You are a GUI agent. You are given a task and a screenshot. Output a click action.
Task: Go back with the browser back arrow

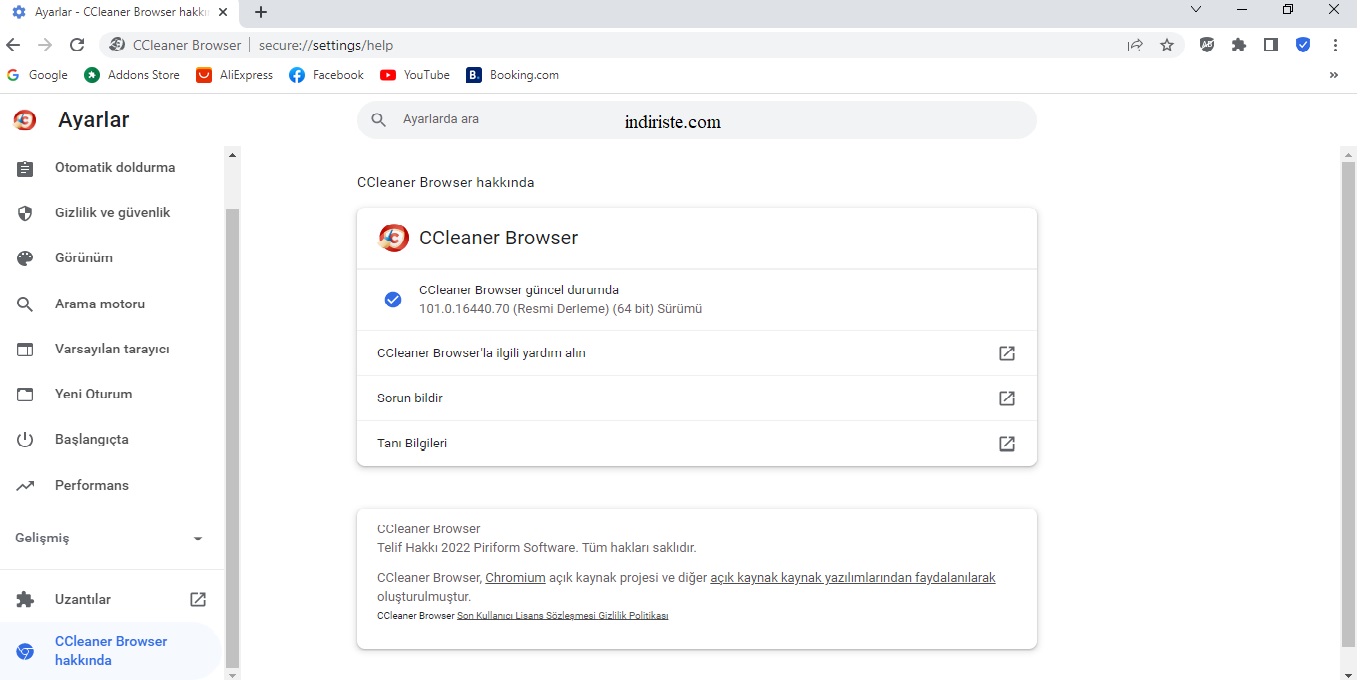click(13, 45)
